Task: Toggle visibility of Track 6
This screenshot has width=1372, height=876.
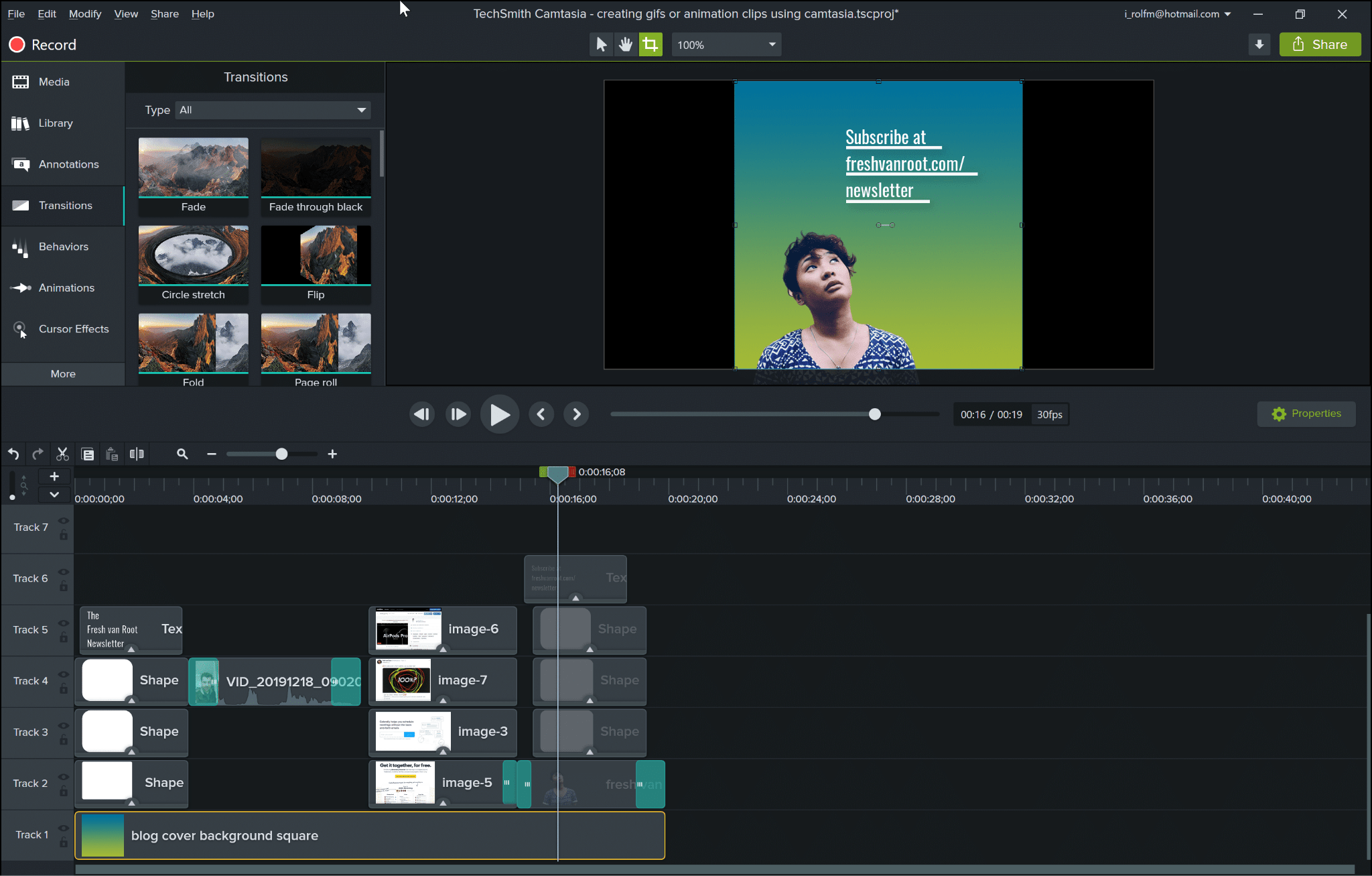Action: pos(64,571)
